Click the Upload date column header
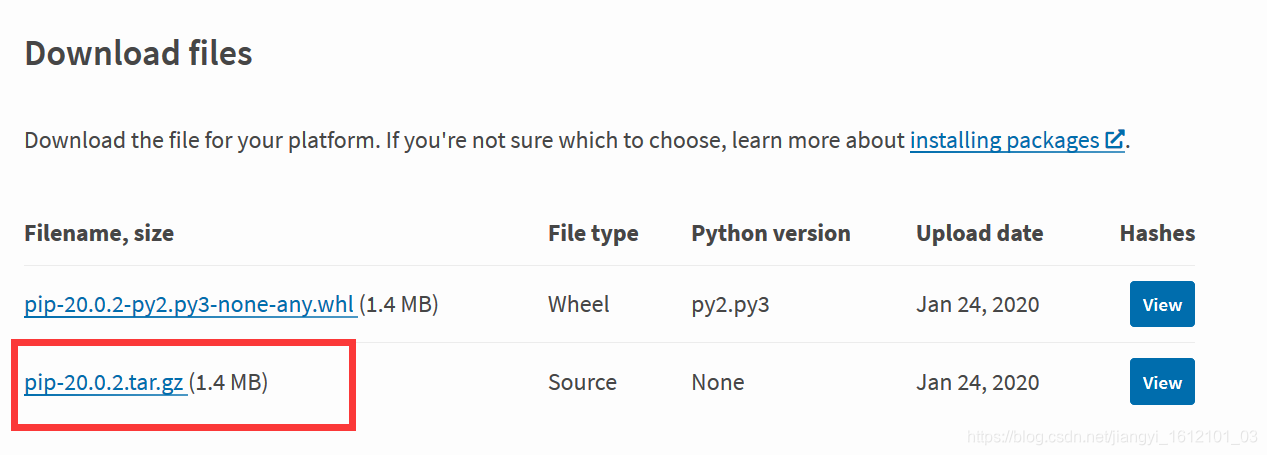Screen dimensions: 1267x455 pos(979,233)
